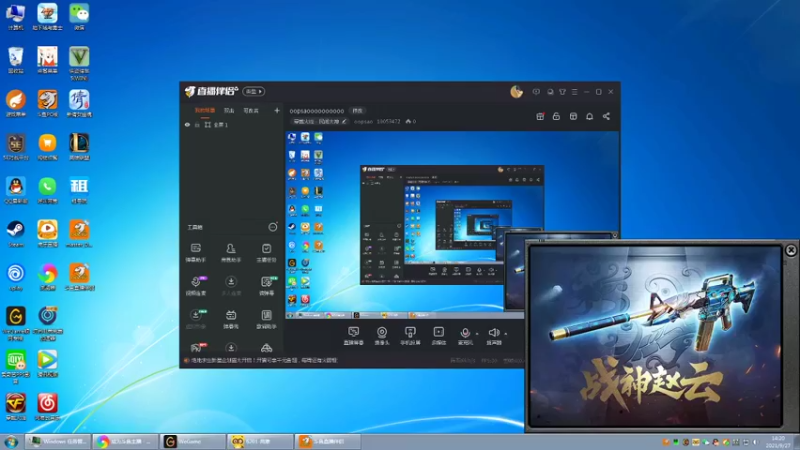The height and width of the screenshot is (450, 800).
Task: Click room ID 10053472
Action: pos(388,121)
